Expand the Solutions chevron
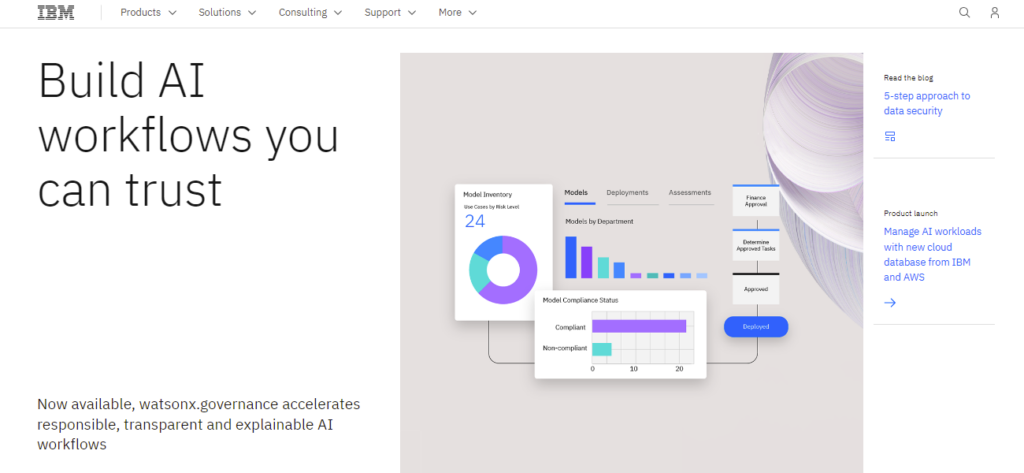Screen dimensions: 1024x473 coord(252,13)
